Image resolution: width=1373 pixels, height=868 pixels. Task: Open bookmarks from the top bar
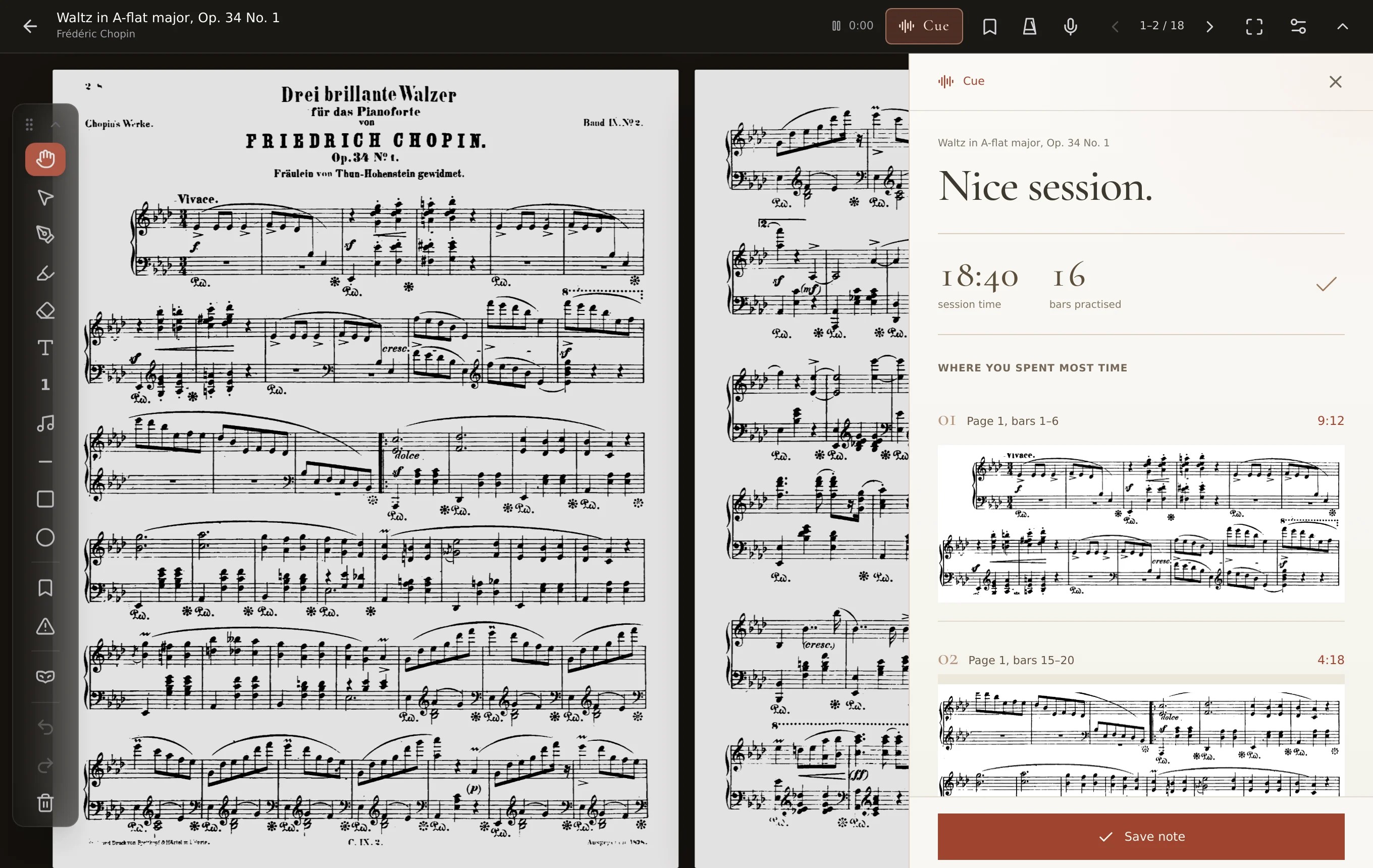click(990, 26)
